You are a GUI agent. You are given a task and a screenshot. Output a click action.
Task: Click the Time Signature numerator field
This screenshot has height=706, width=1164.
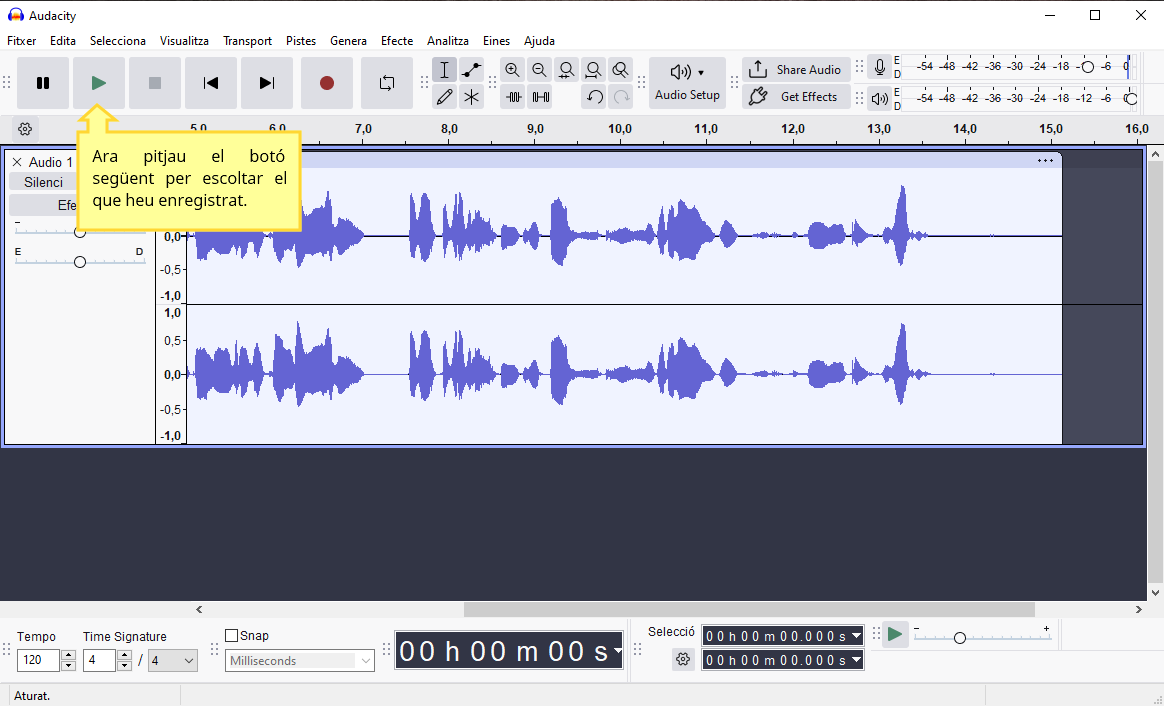pos(99,660)
